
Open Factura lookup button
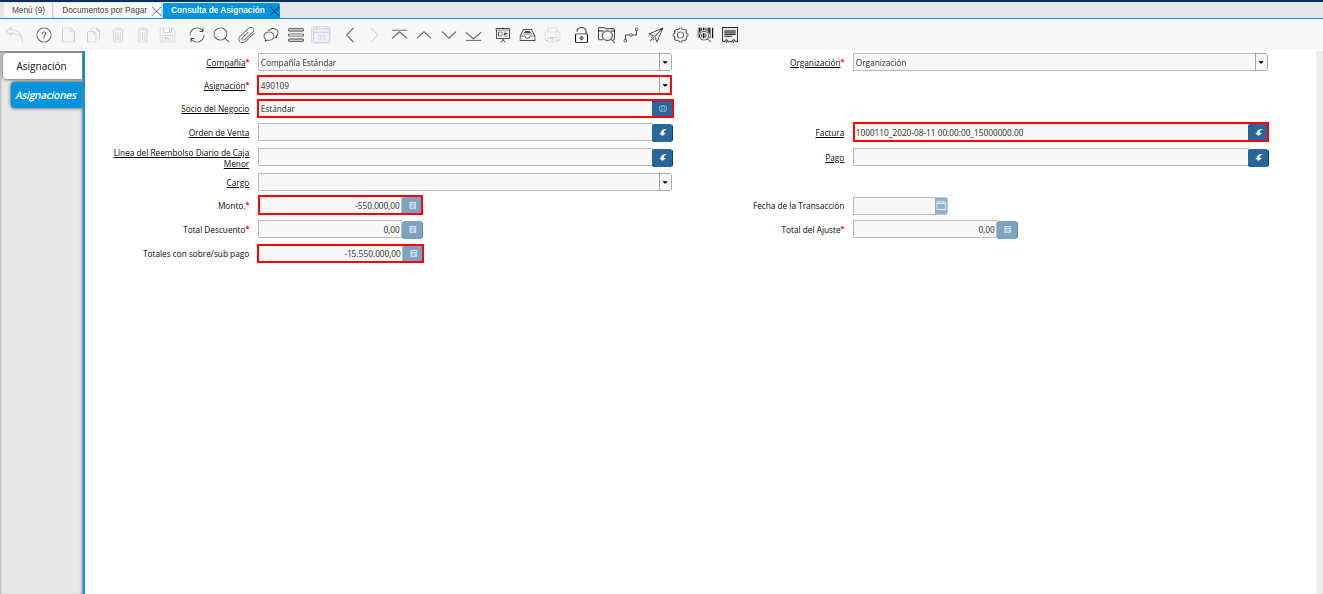pos(1258,132)
